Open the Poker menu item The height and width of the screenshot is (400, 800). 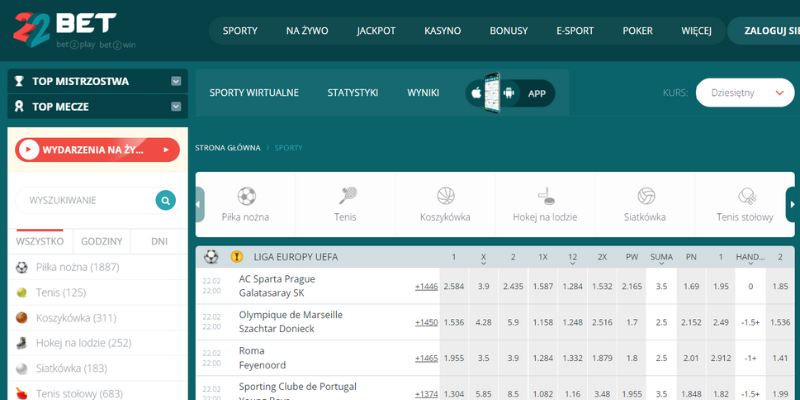(x=637, y=31)
